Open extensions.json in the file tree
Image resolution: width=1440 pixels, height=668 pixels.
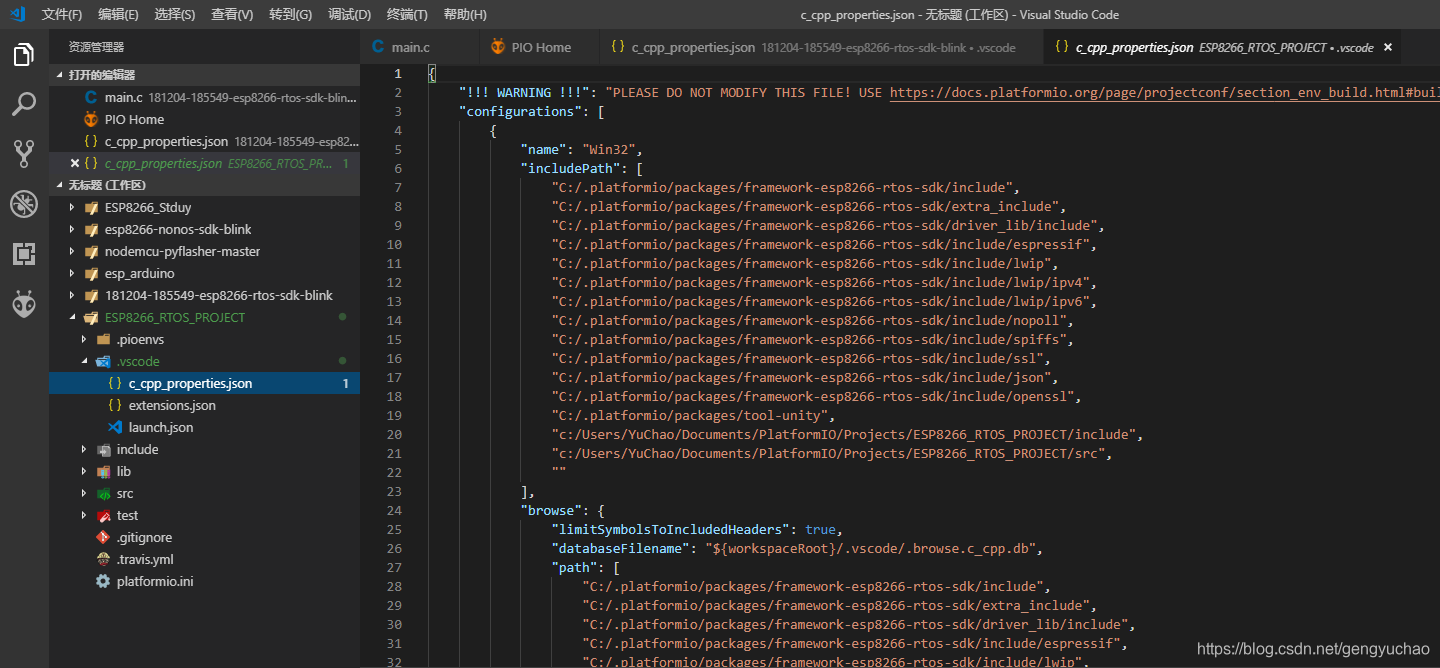coord(172,405)
